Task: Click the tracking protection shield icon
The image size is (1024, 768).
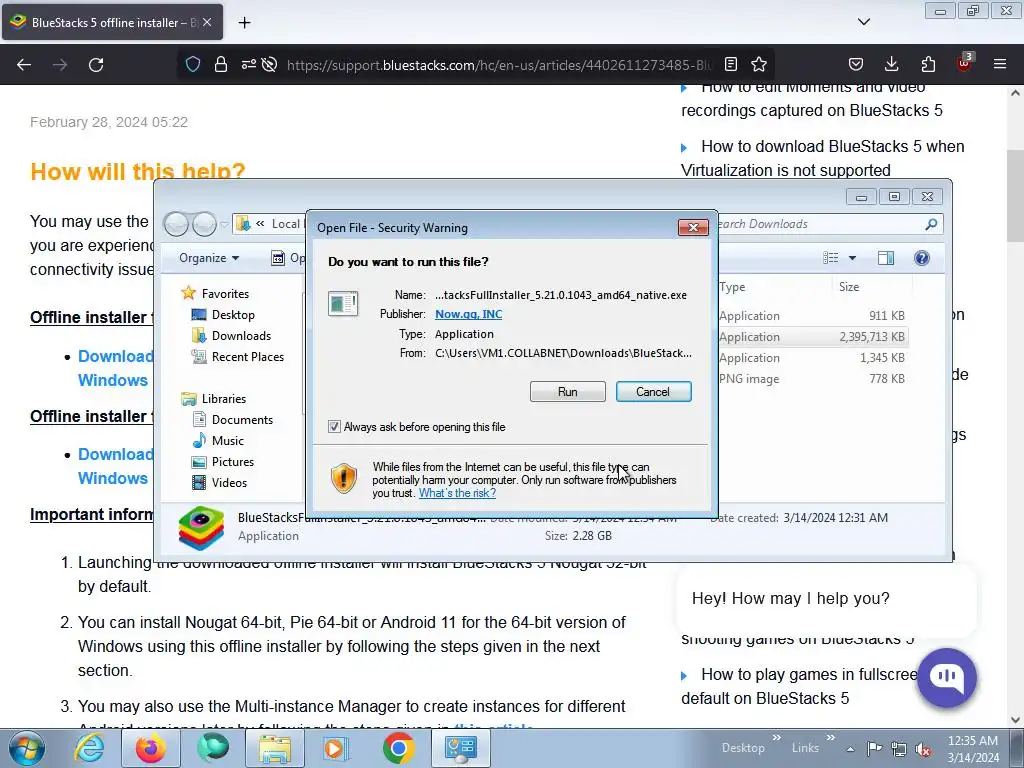Action: (193, 64)
